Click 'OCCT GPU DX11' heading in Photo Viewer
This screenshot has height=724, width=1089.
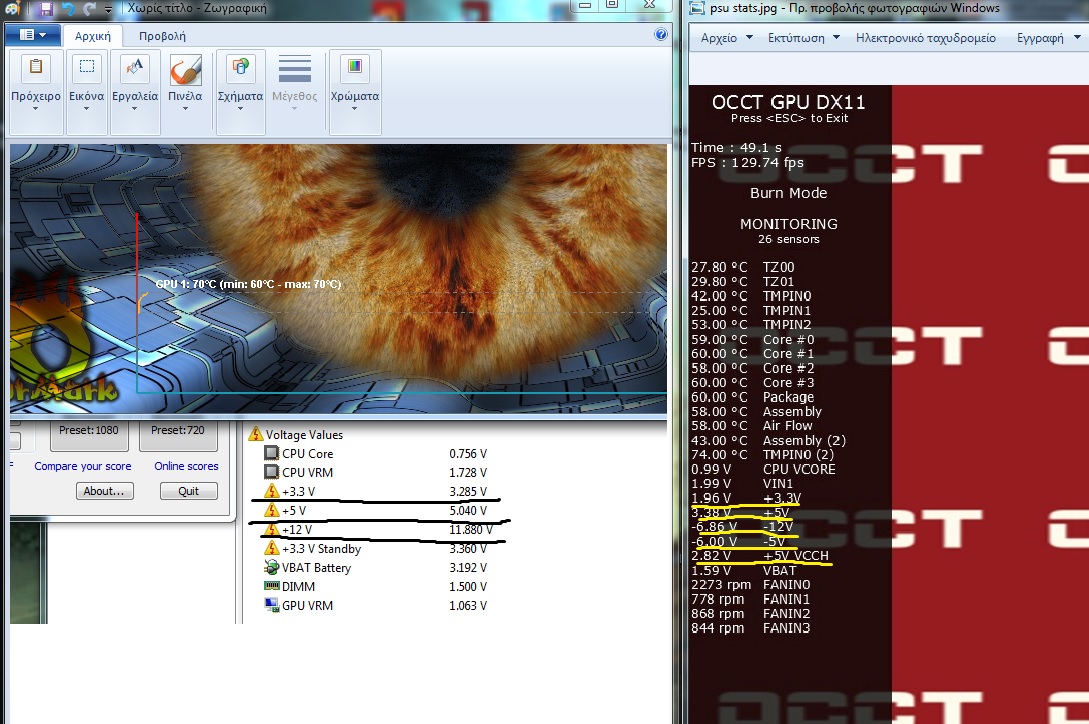pos(788,102)
